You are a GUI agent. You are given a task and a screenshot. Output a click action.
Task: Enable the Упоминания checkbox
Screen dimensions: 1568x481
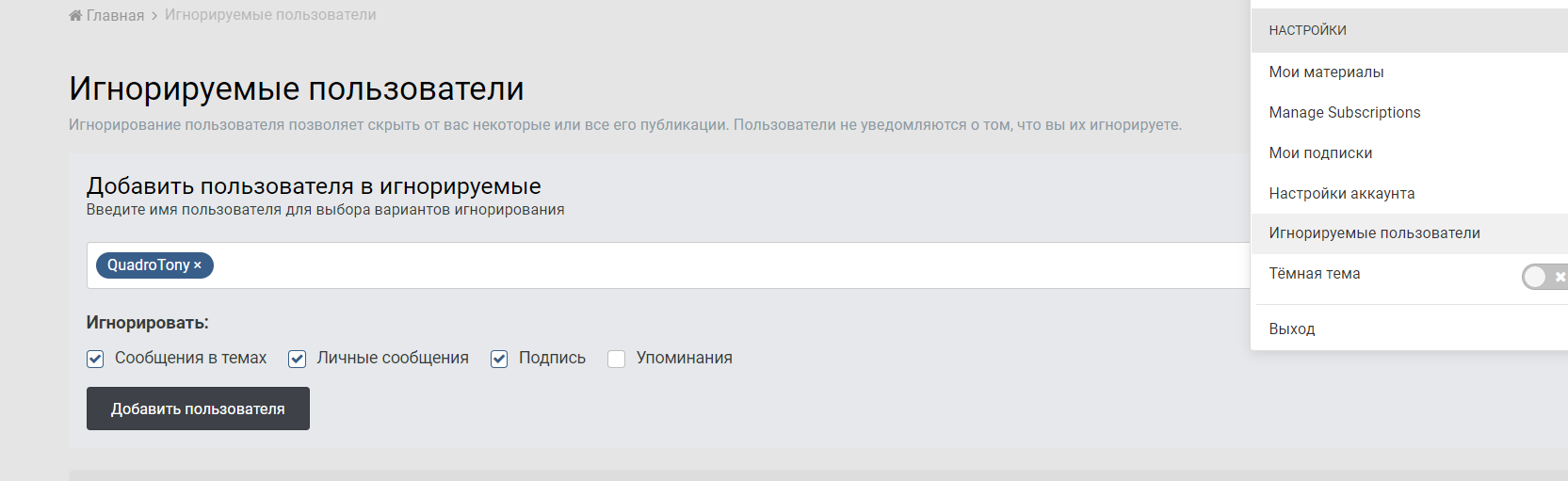tap(617, 359)
